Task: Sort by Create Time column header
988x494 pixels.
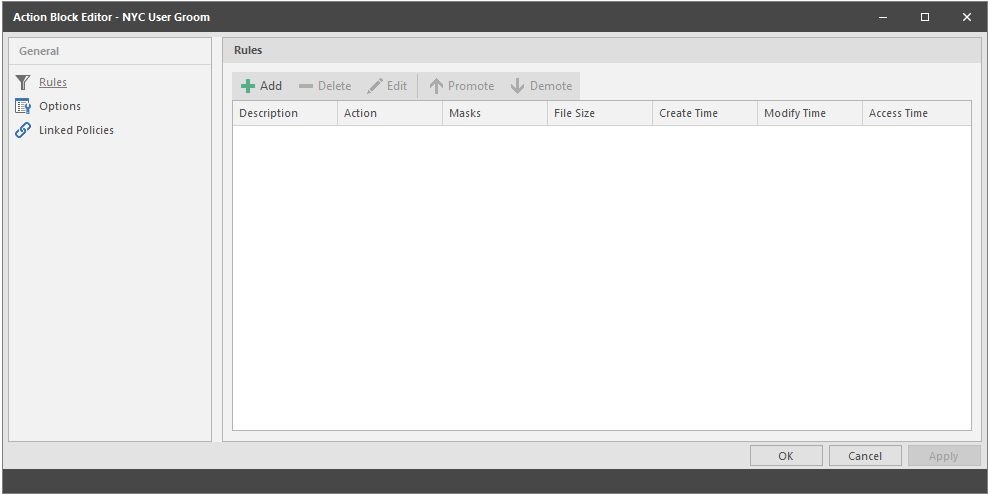Action: pyautogui.click(x=705, y=113)
